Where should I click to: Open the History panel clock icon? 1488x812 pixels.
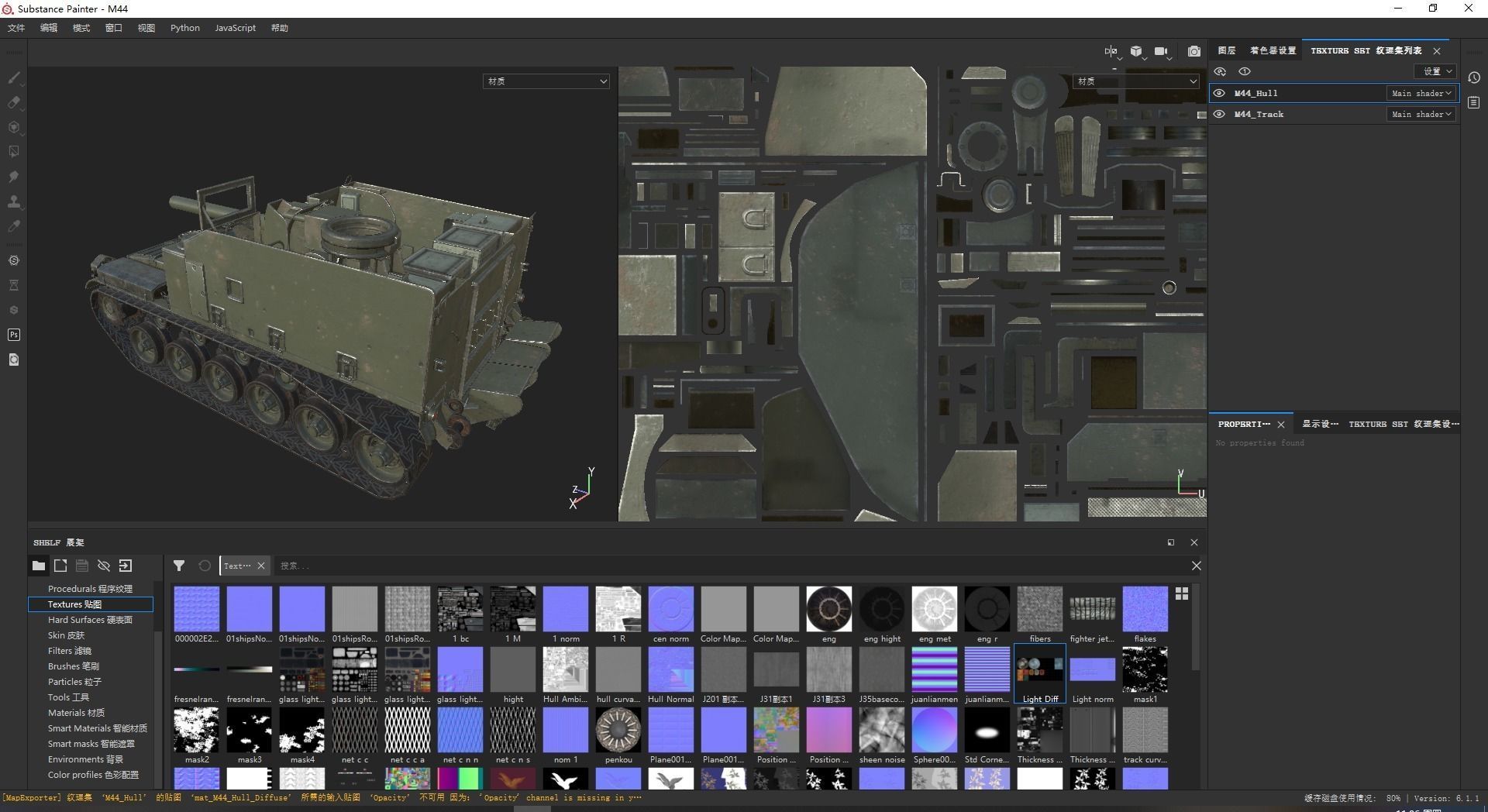1474,77
